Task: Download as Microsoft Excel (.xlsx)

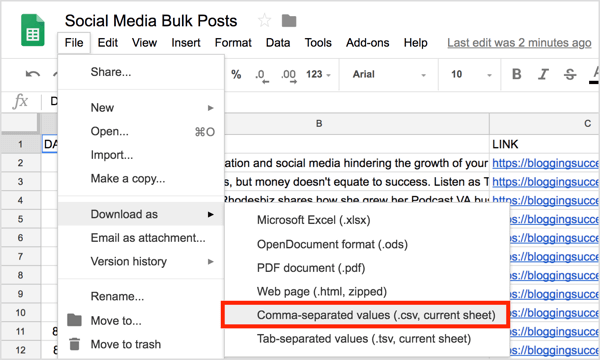Action: 367,220
